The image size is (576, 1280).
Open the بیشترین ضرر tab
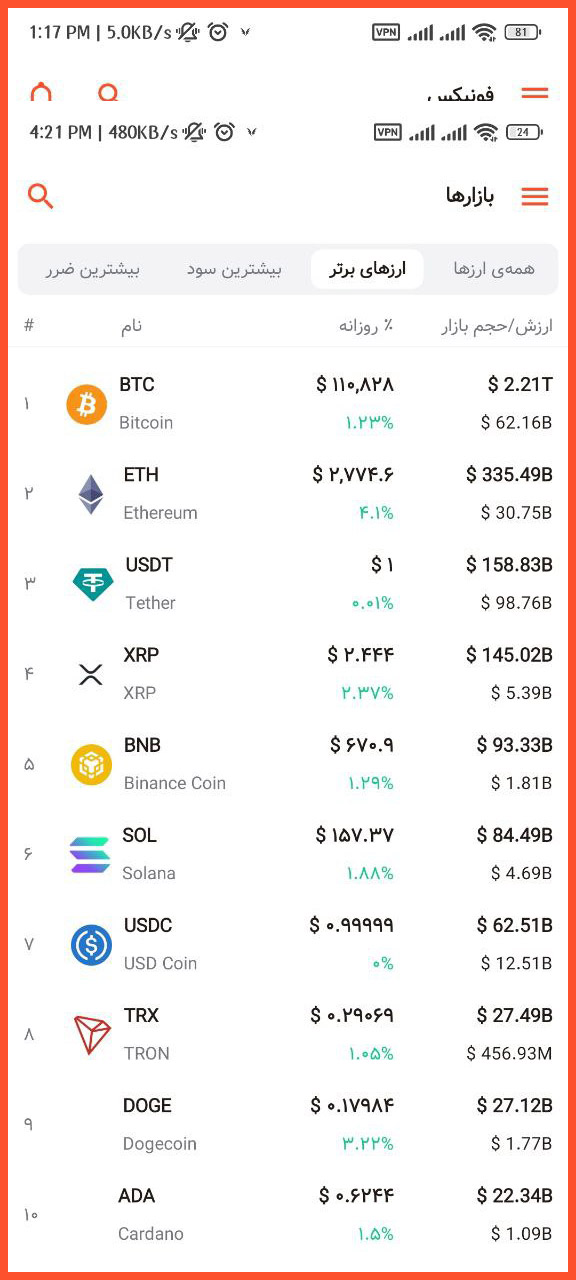coord(92,269)
